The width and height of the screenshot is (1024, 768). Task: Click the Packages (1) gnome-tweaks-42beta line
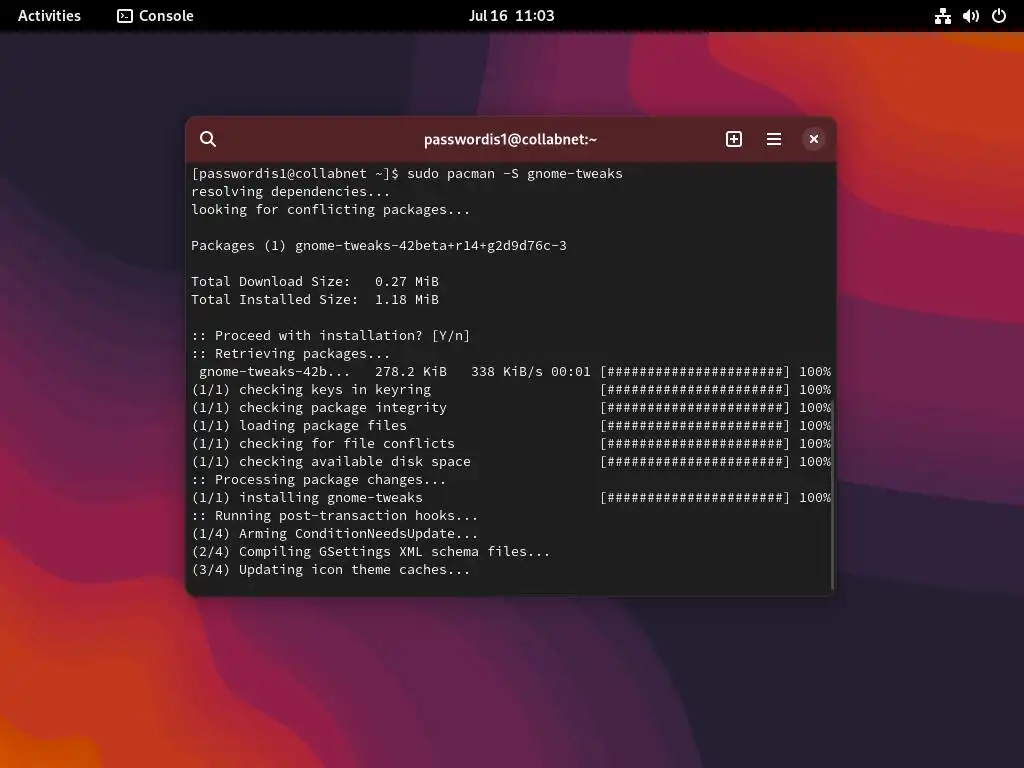[x=379, y=246]
